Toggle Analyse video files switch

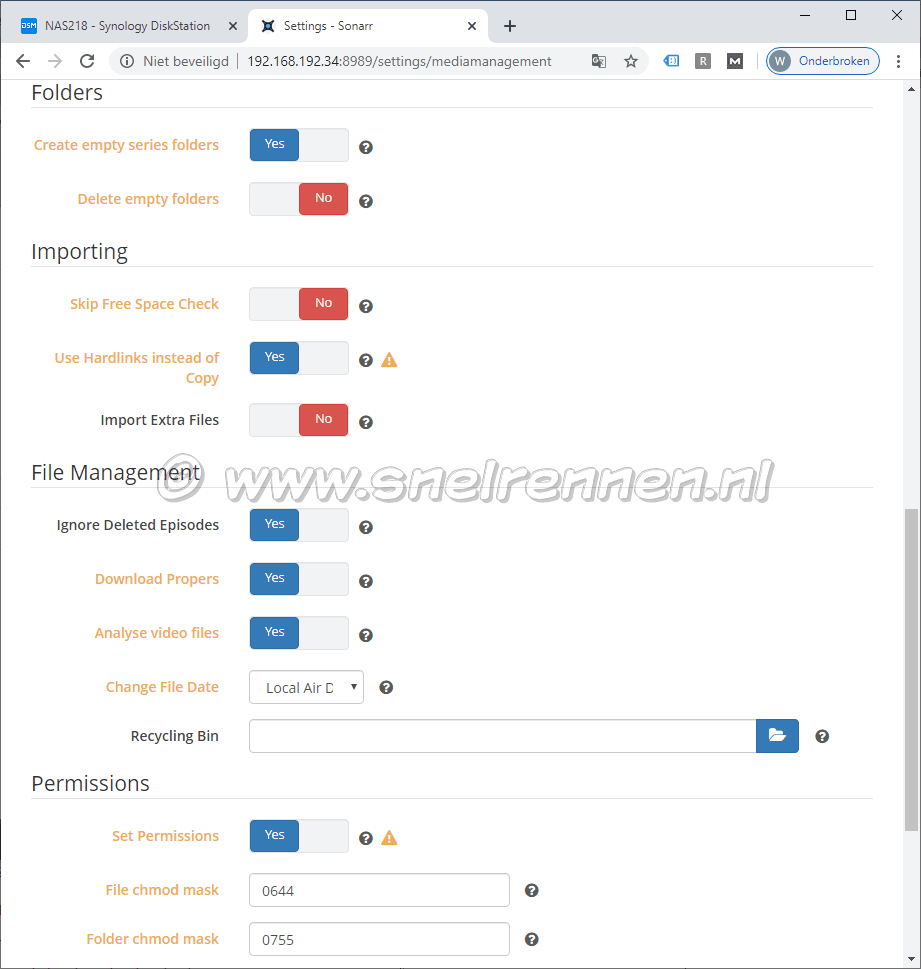pyautogui.click(x=299, y=633)
